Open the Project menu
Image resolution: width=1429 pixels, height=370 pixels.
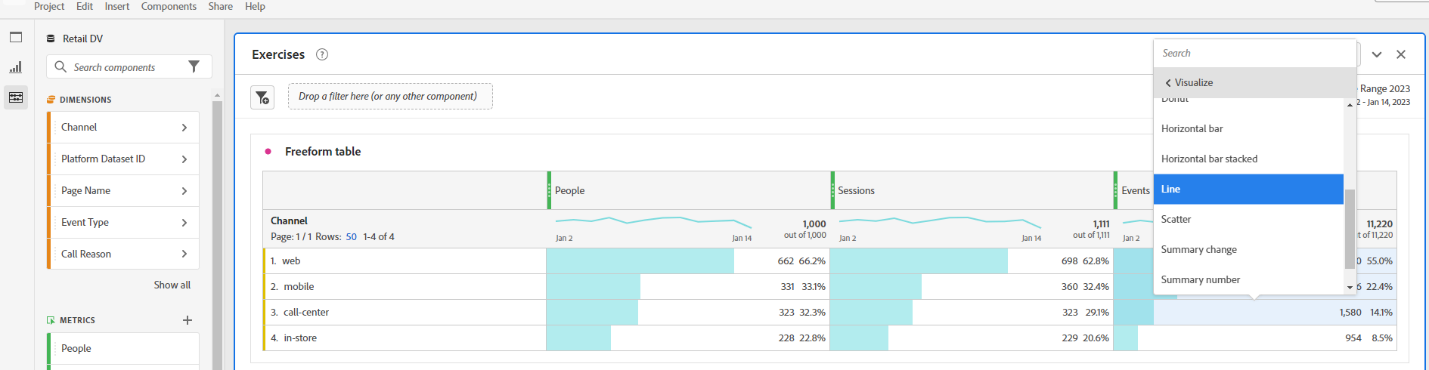pyautogui.click(x=49, y=6)
